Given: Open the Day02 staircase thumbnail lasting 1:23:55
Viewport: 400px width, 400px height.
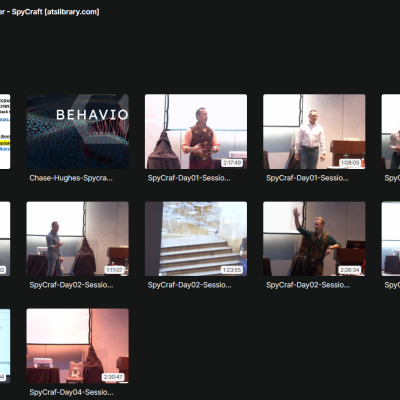Looking at the screenshot, I should click(x=196, y=239).
